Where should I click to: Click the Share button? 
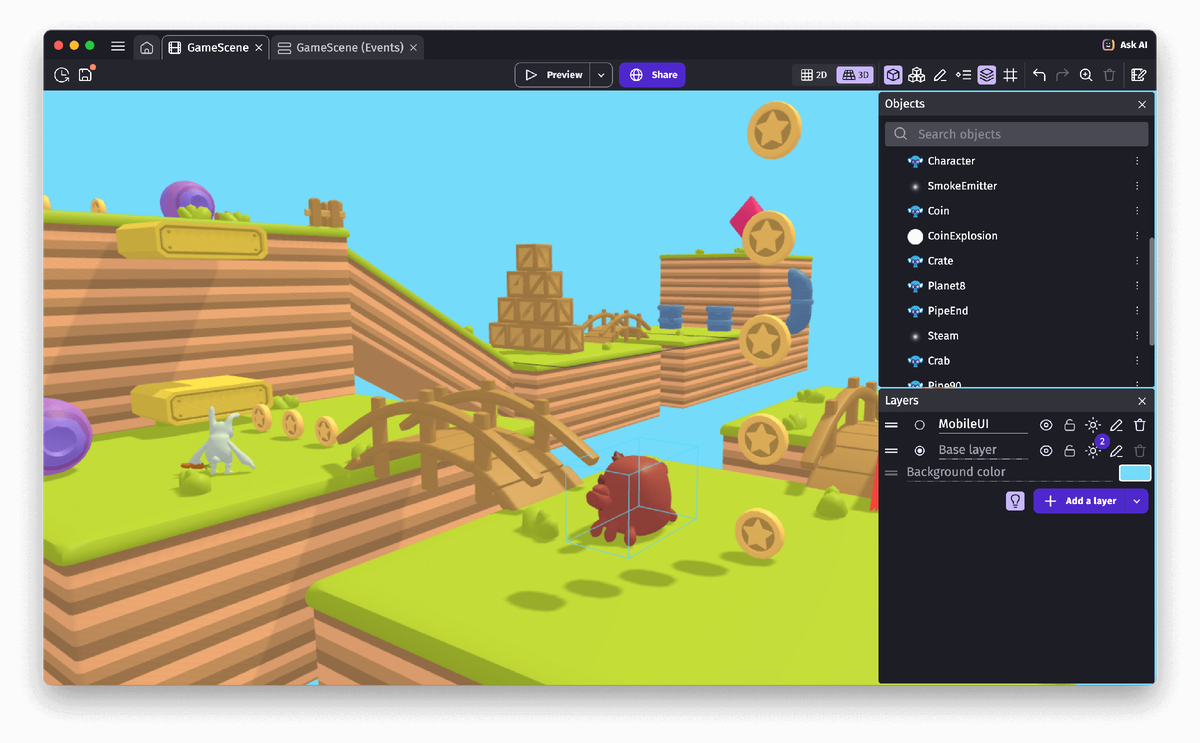click(652, 74)
